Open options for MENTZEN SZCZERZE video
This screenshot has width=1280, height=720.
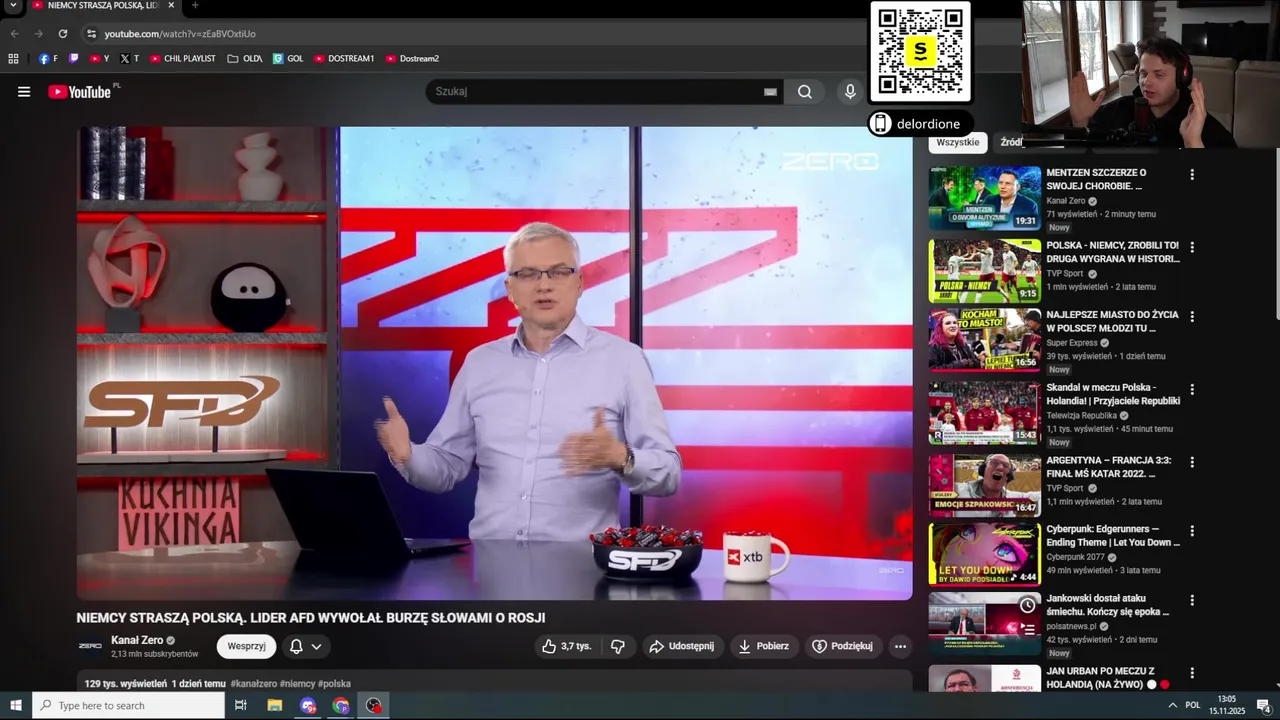tap(1191, 175)
